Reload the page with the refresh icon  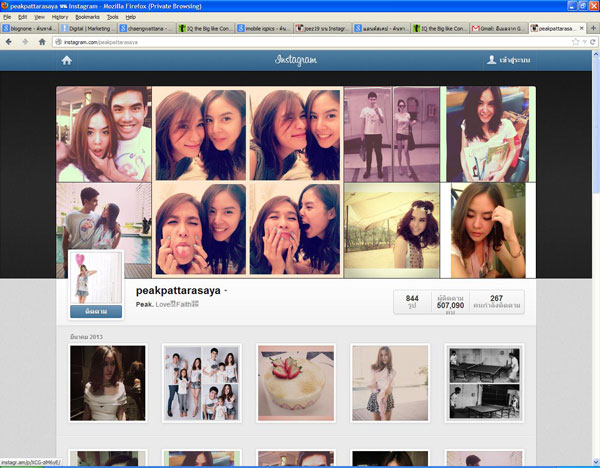pyautogui.click(x=592, y=42)
